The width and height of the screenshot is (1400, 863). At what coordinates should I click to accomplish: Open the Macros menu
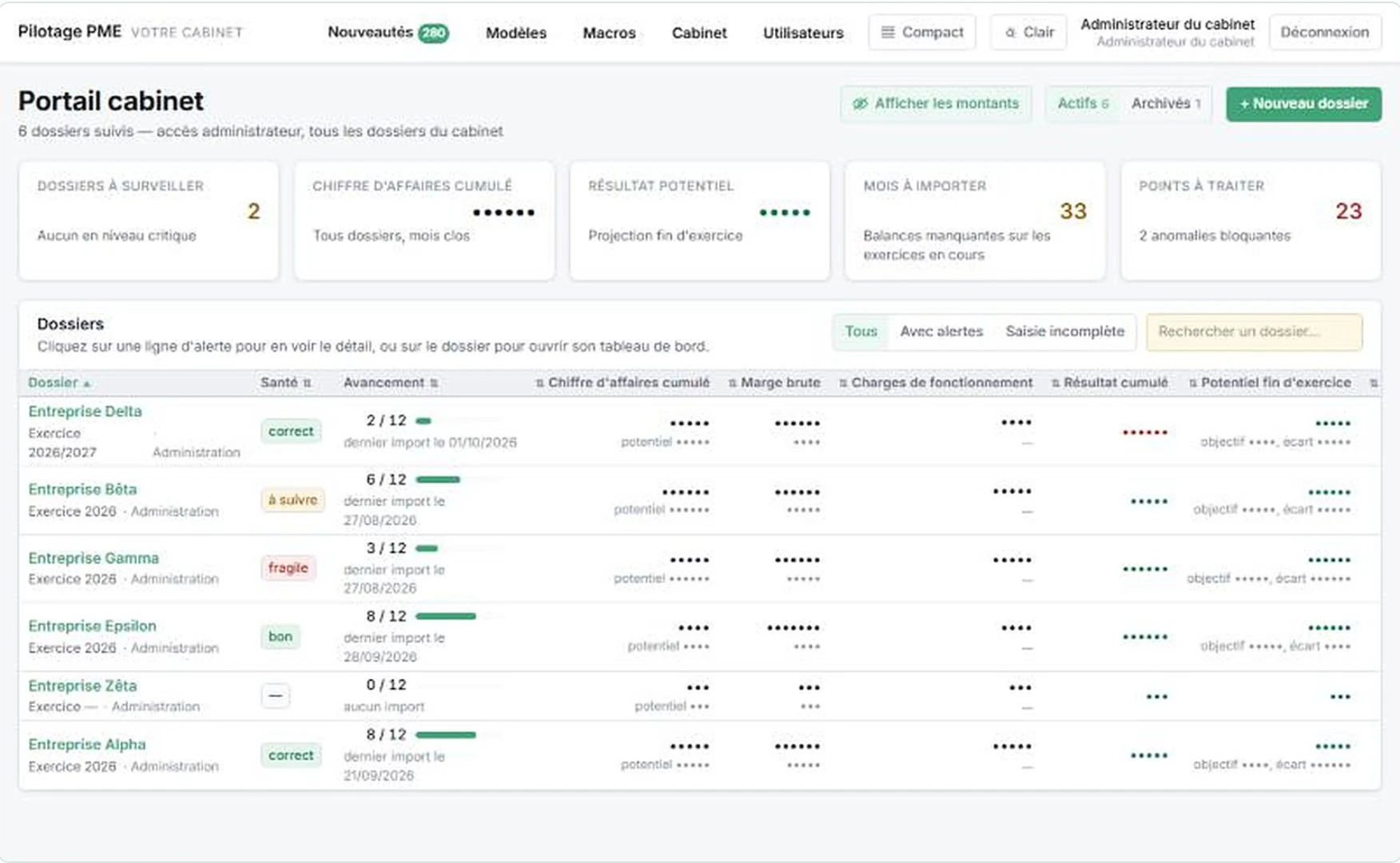609,33
